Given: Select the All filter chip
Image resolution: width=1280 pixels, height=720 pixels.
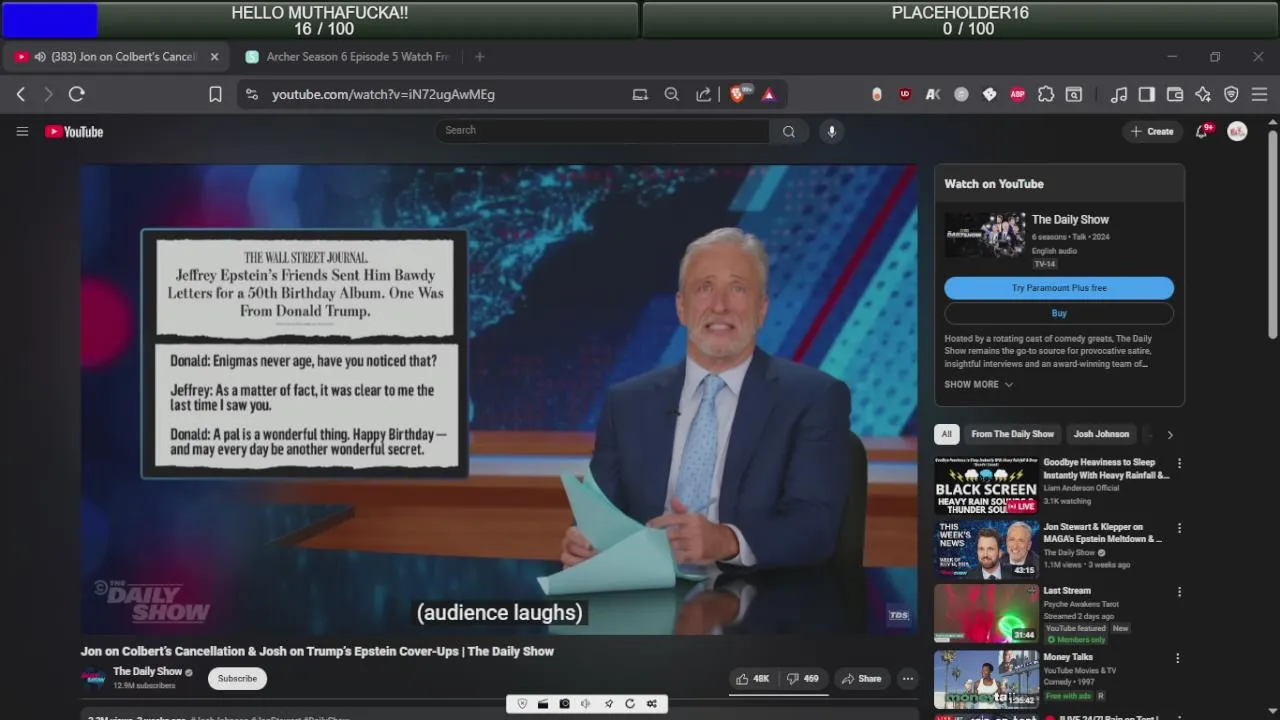Looking at the screenshot, I should pyautogui.click(x=947, y=434).
